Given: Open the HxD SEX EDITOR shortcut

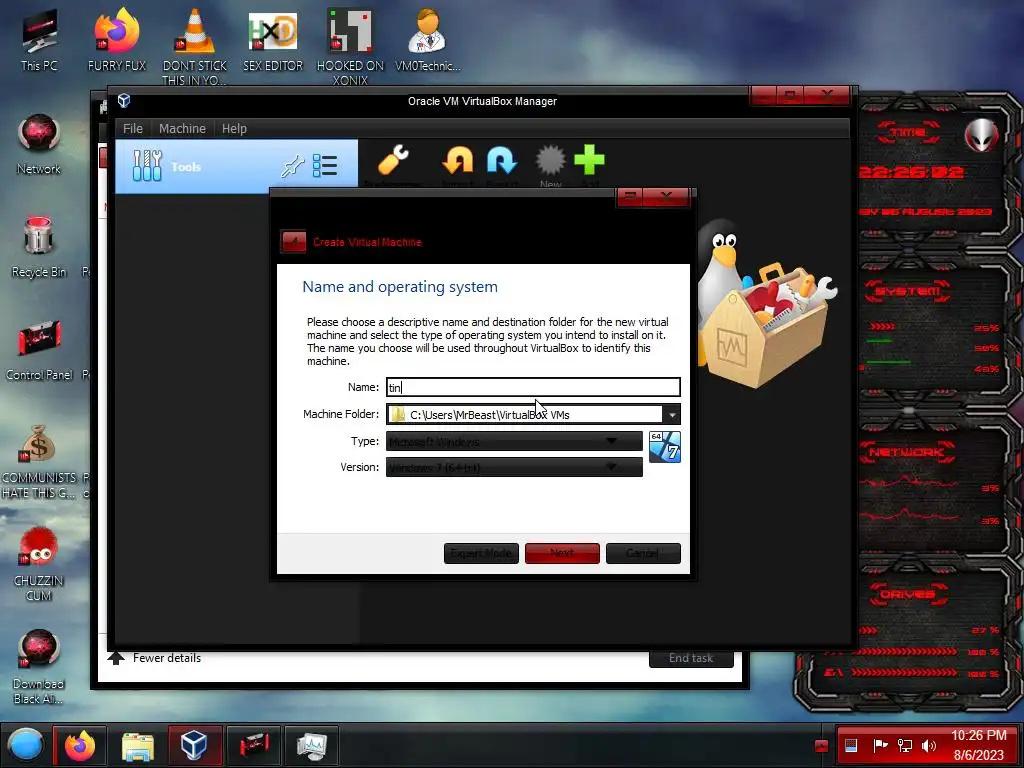Looking at the screenshot, I should coord(273,39).
